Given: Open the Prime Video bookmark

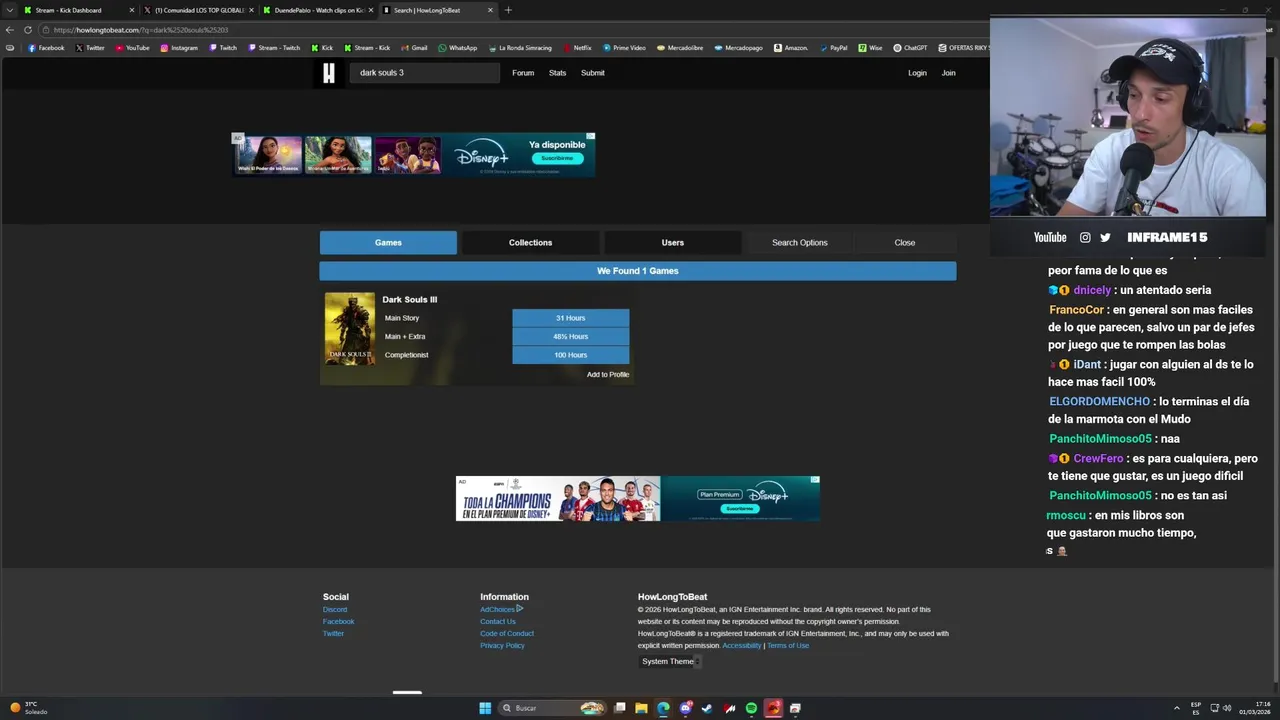Looking at the screenshot, I should (624, 48).
